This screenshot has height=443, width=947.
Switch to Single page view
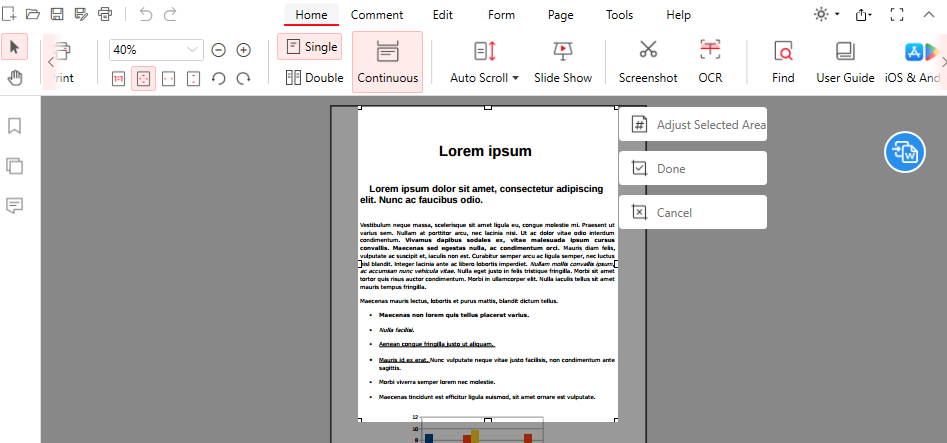pos(310,47)
